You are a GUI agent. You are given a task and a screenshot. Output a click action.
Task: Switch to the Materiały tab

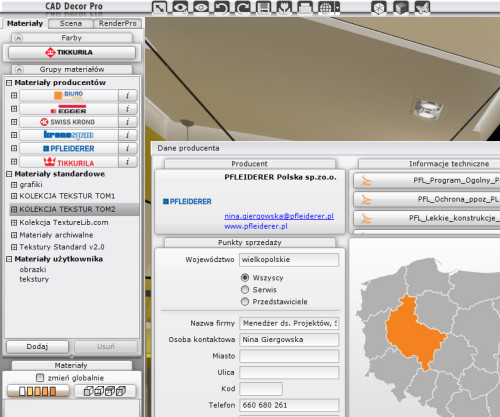coord(25,23)
